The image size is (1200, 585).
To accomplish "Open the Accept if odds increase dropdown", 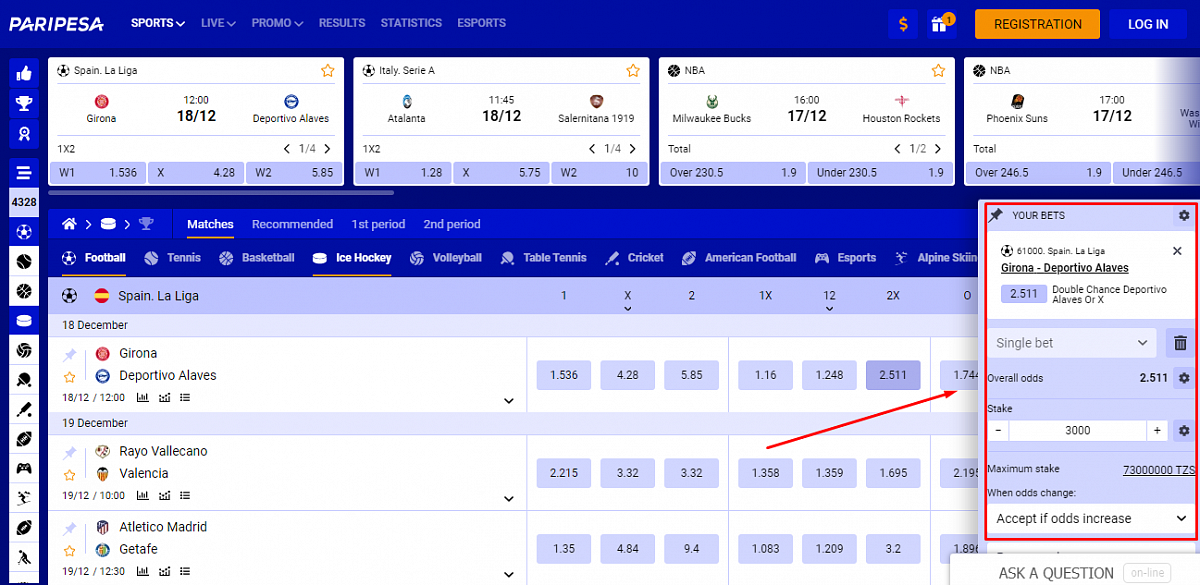I will point(1089,519).
